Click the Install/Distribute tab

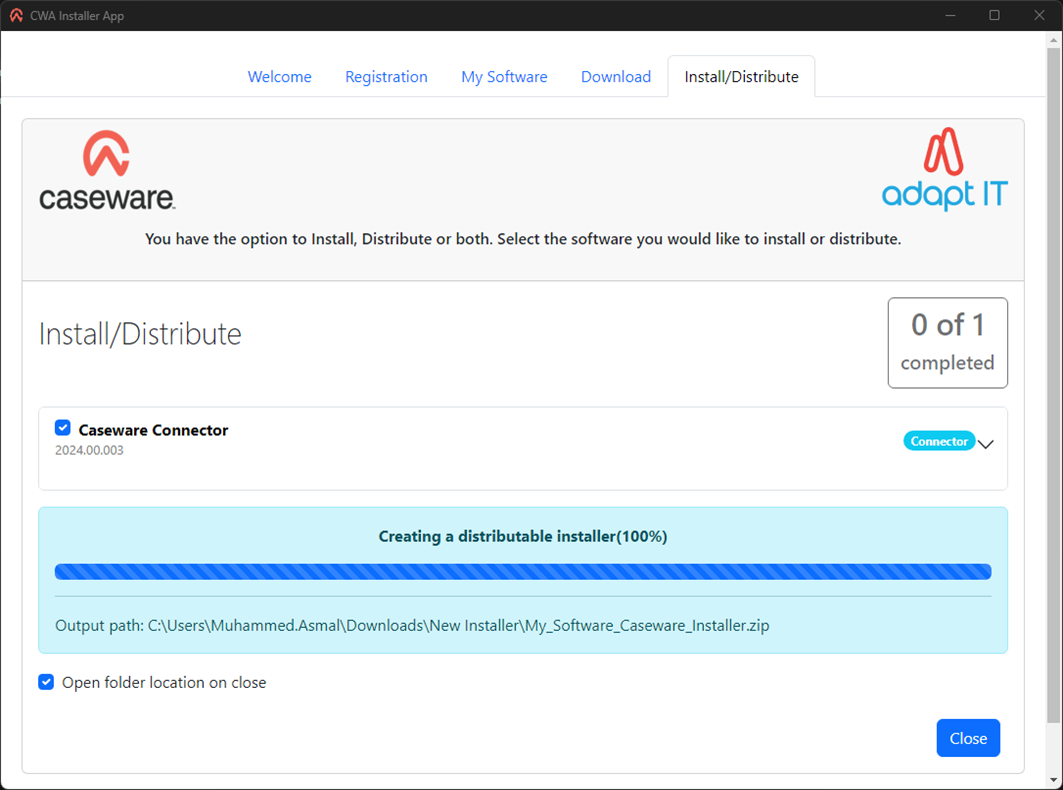click(x=741, y=77)
